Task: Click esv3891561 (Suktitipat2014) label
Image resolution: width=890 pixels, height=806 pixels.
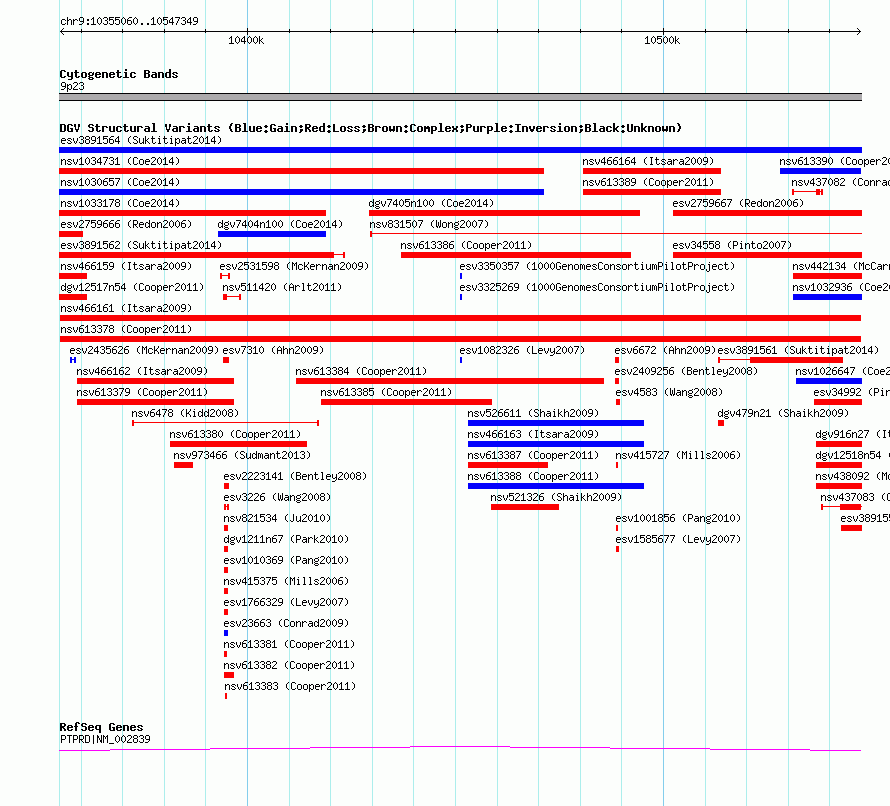Action: click(799, 350)
